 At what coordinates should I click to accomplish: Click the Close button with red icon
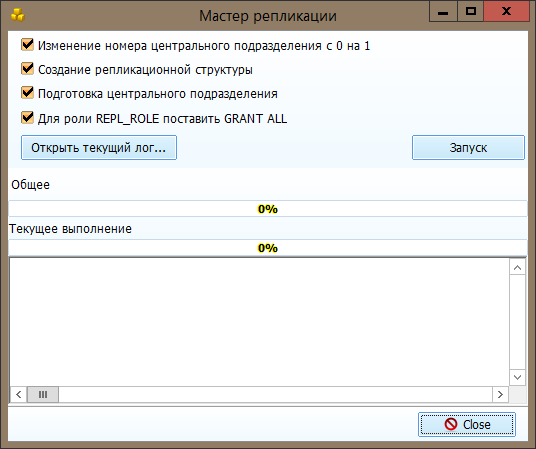tap(467, 424)
